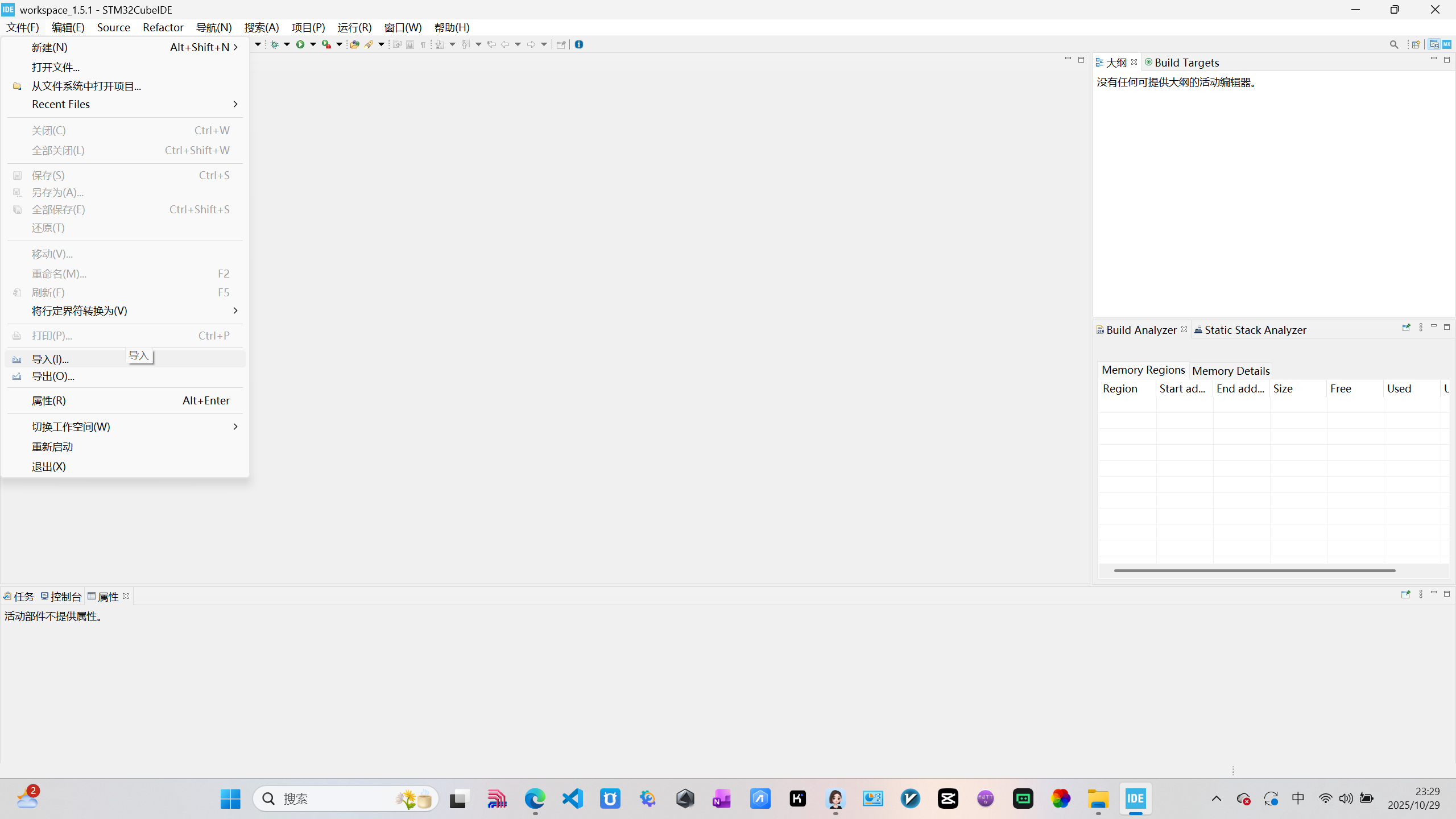This screenshot has height=819, width=1456.
Task: Click the Open Element folder icon
Action: click(354, 44)
